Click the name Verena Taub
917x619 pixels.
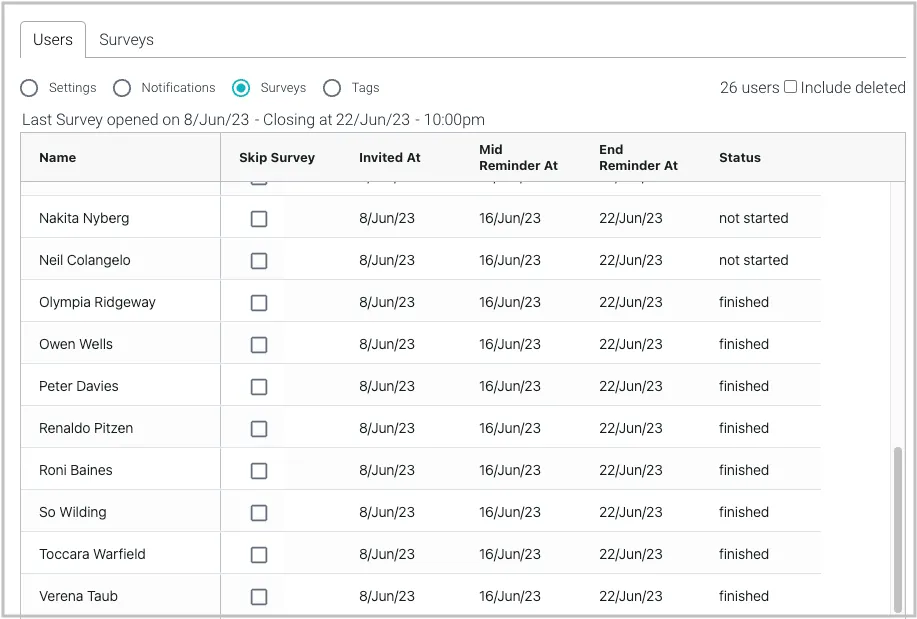(78, 596)
